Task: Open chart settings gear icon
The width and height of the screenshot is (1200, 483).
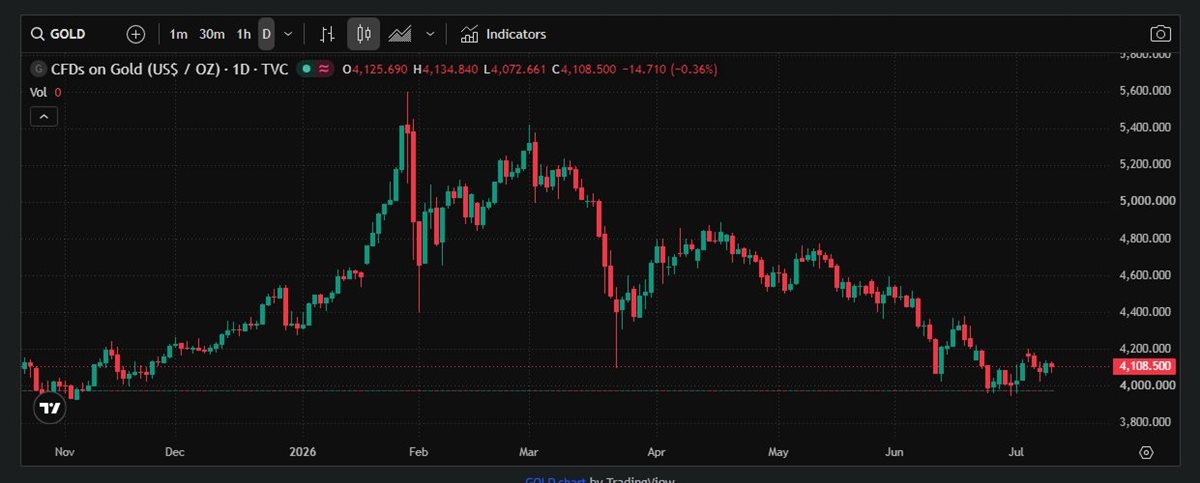Action: pos(1147,452)
